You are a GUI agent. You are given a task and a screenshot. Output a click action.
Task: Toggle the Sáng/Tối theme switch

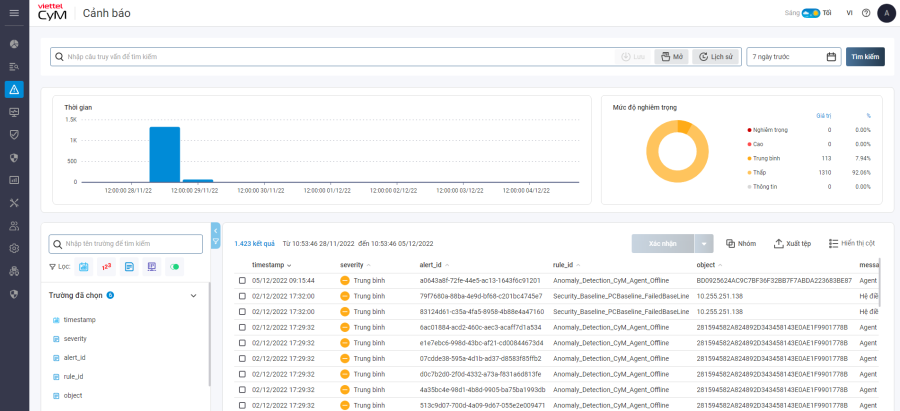pos(810,13)
